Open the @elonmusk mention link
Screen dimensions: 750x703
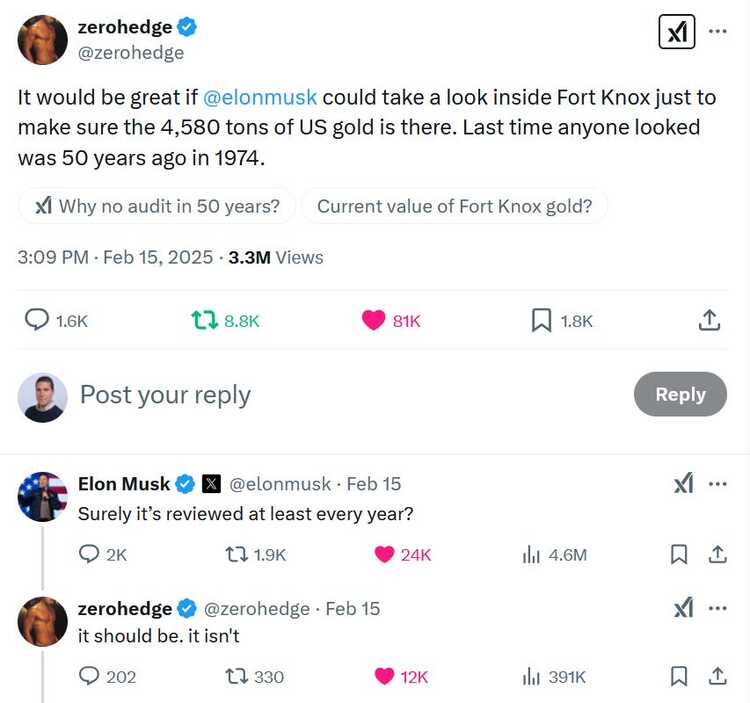(x=260, y=98)
